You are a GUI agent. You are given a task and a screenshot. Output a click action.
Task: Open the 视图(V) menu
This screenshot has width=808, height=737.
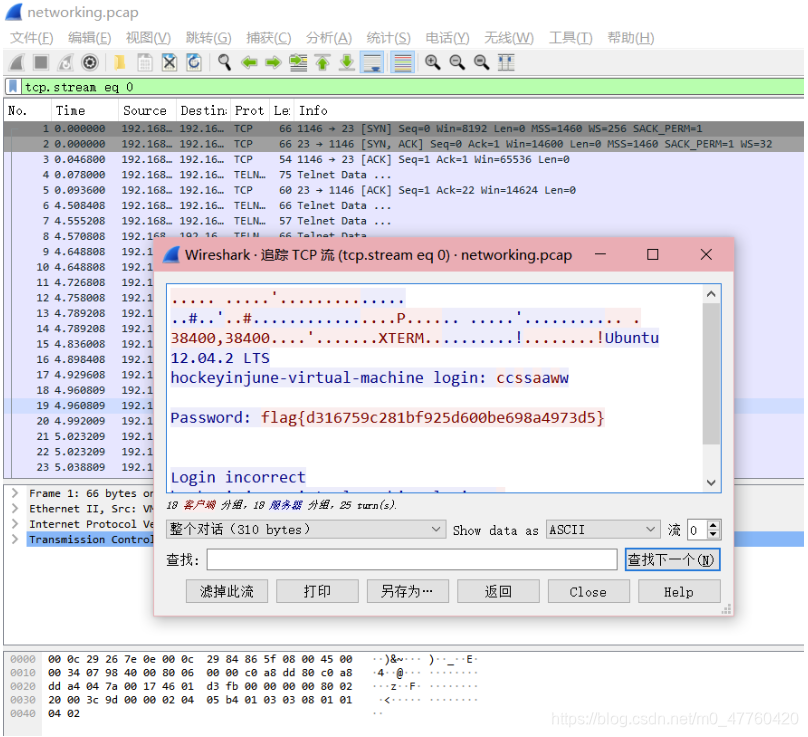[x=148, y=38]
